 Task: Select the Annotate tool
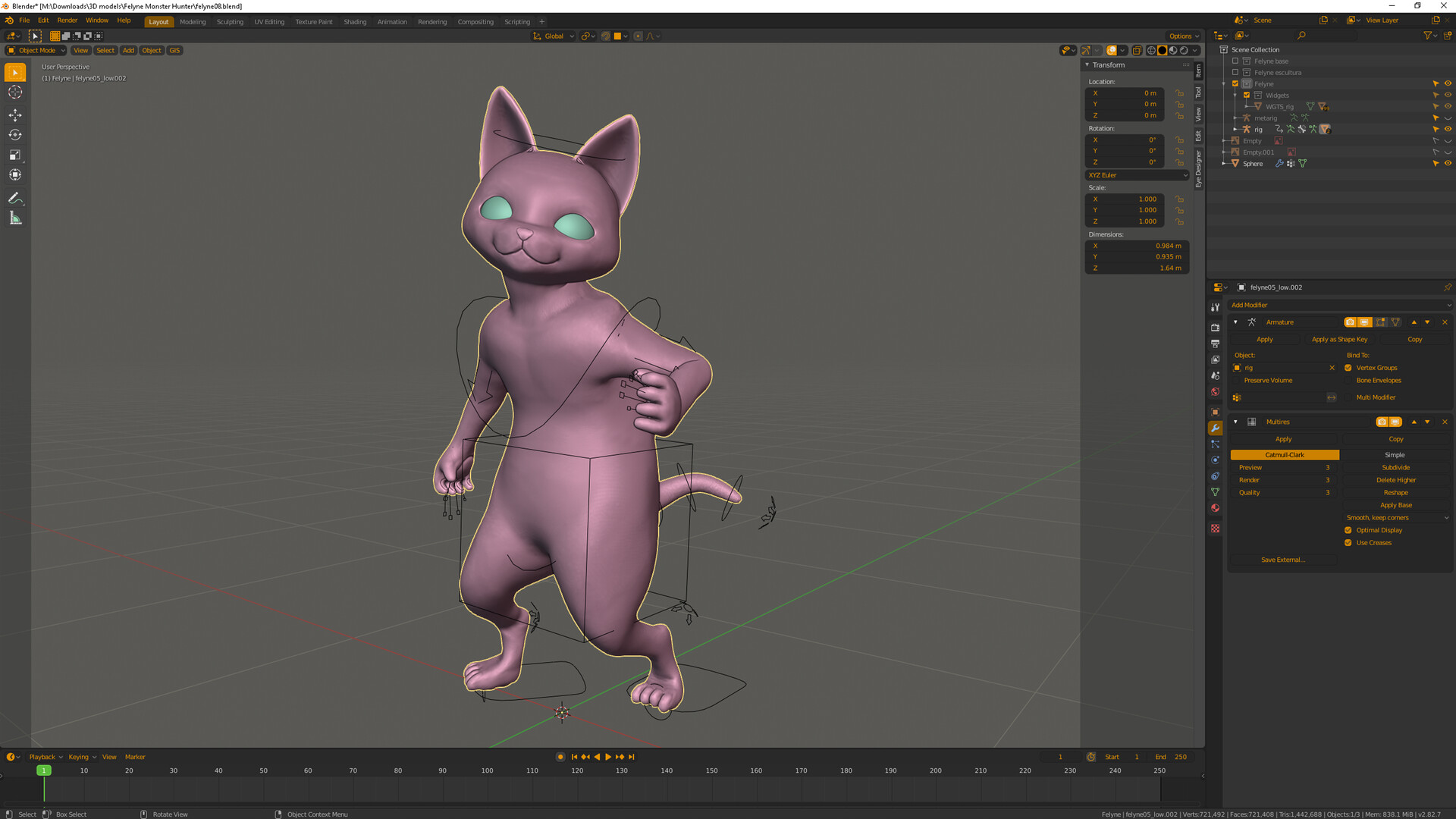point(15,198)
